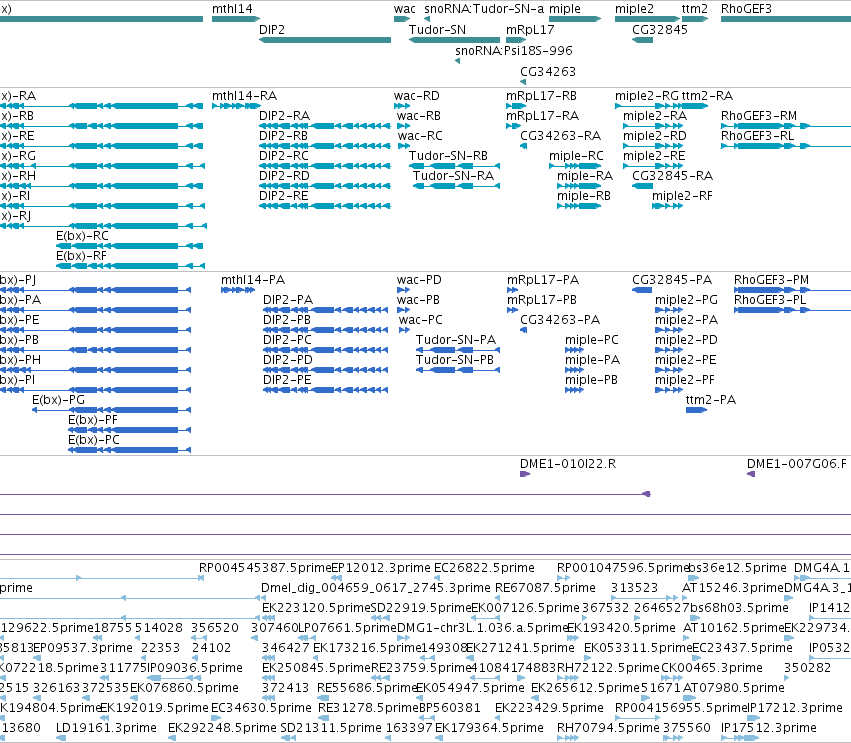Click the wac-RC transcript label
The height and width of the screenshot is (743, 851).
tap(420, 136)
